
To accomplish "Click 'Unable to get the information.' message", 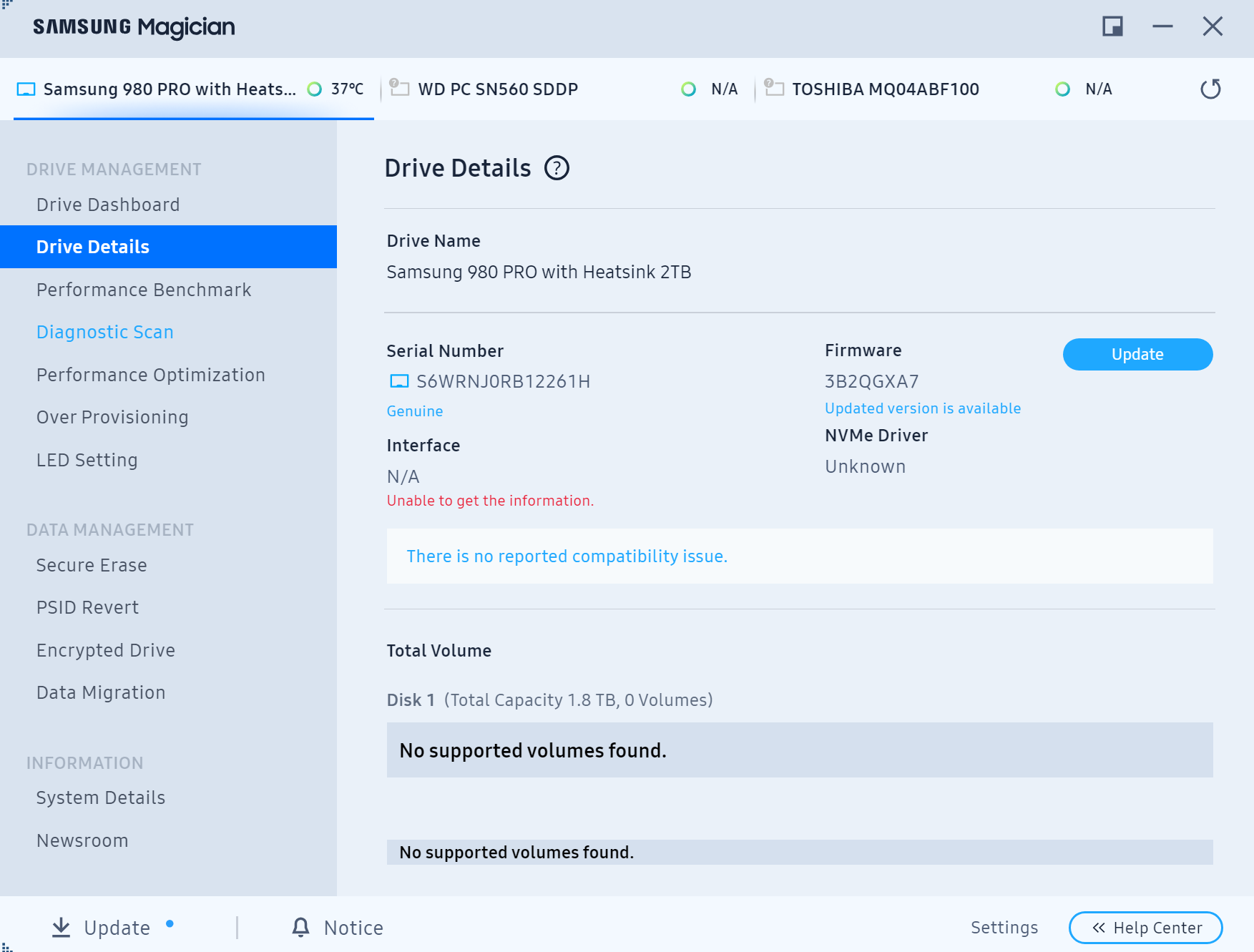I will coord(491,501).
